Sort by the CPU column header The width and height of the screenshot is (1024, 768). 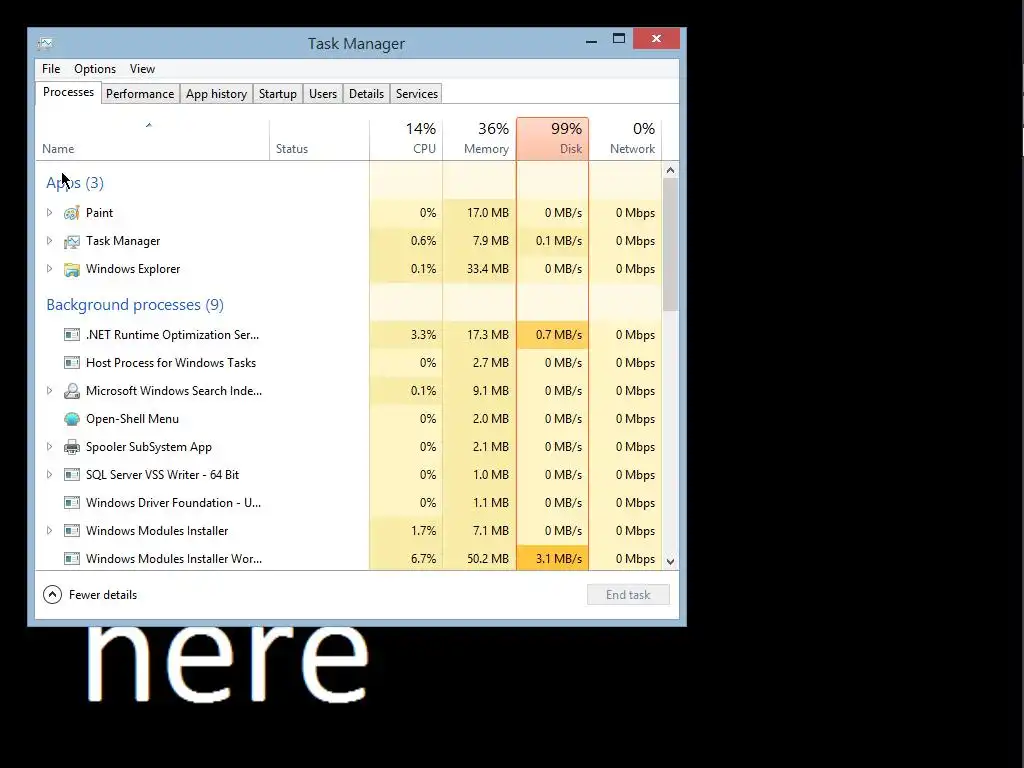click(406, 138)
